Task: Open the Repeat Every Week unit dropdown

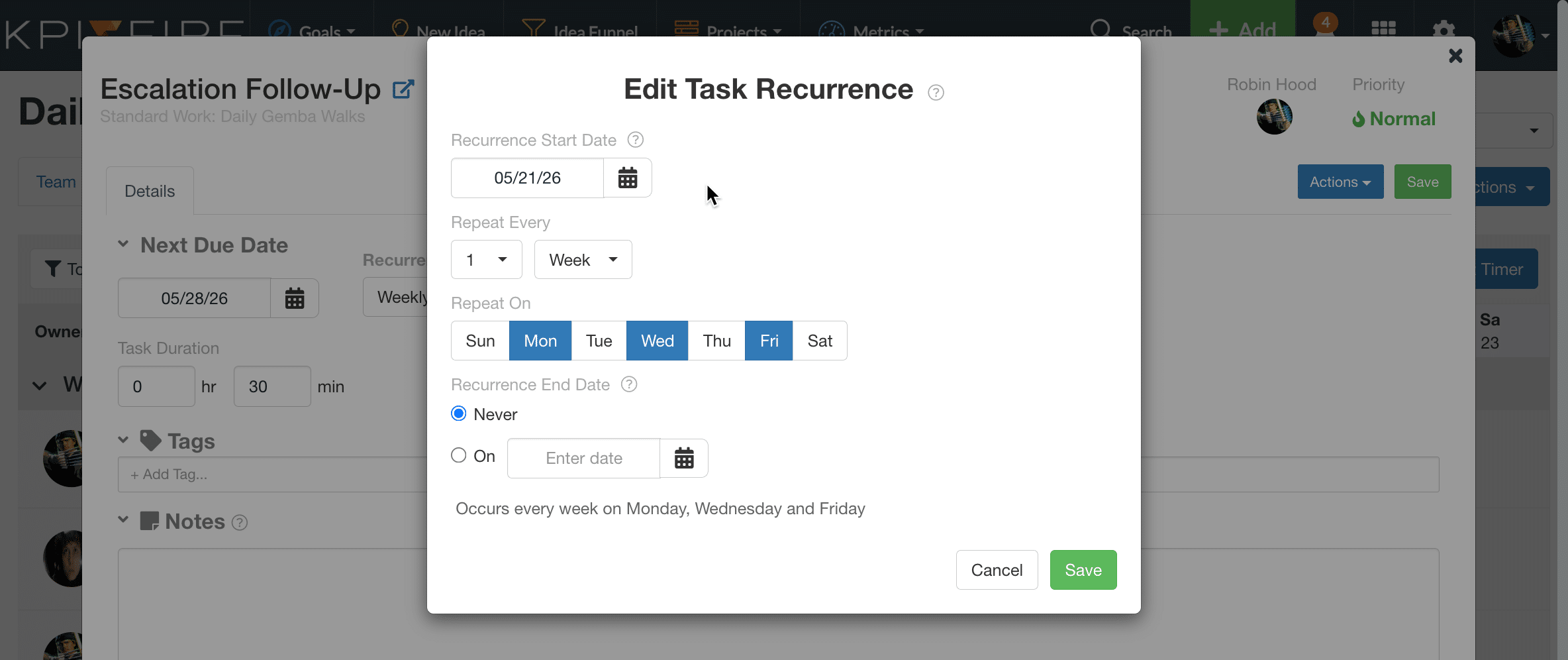Action: 583,260
